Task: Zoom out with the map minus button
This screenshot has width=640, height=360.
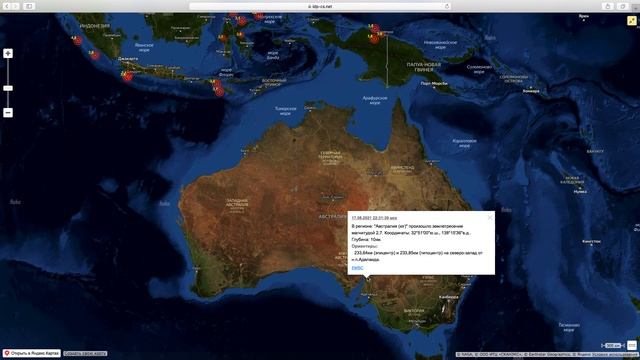Action: pos(8,113)
